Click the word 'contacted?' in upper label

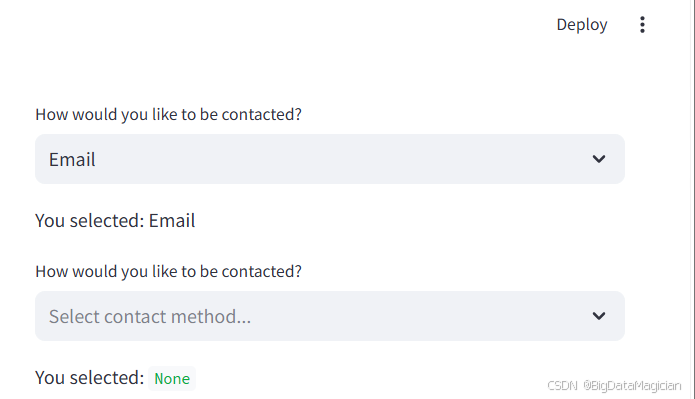(262, 114)
